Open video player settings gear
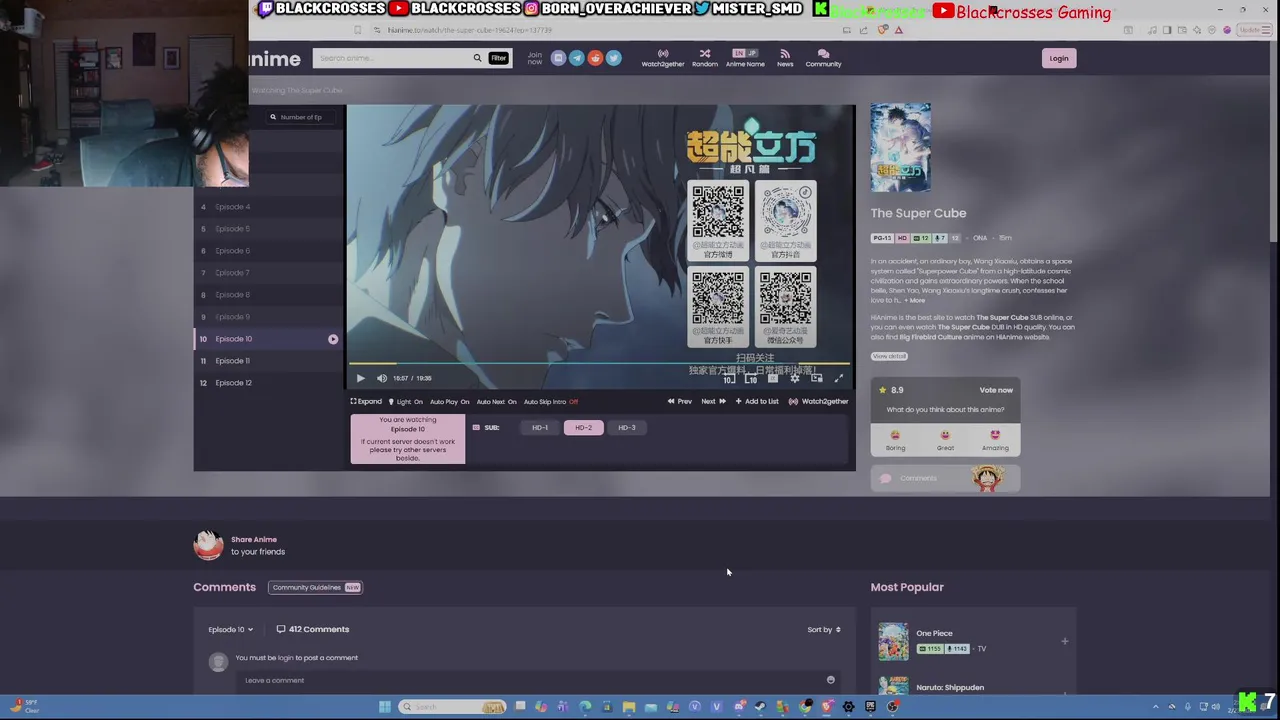Image resolution: width=1280 pixels, height=720 pixels. pyautogui.click(x=795, y=379)
